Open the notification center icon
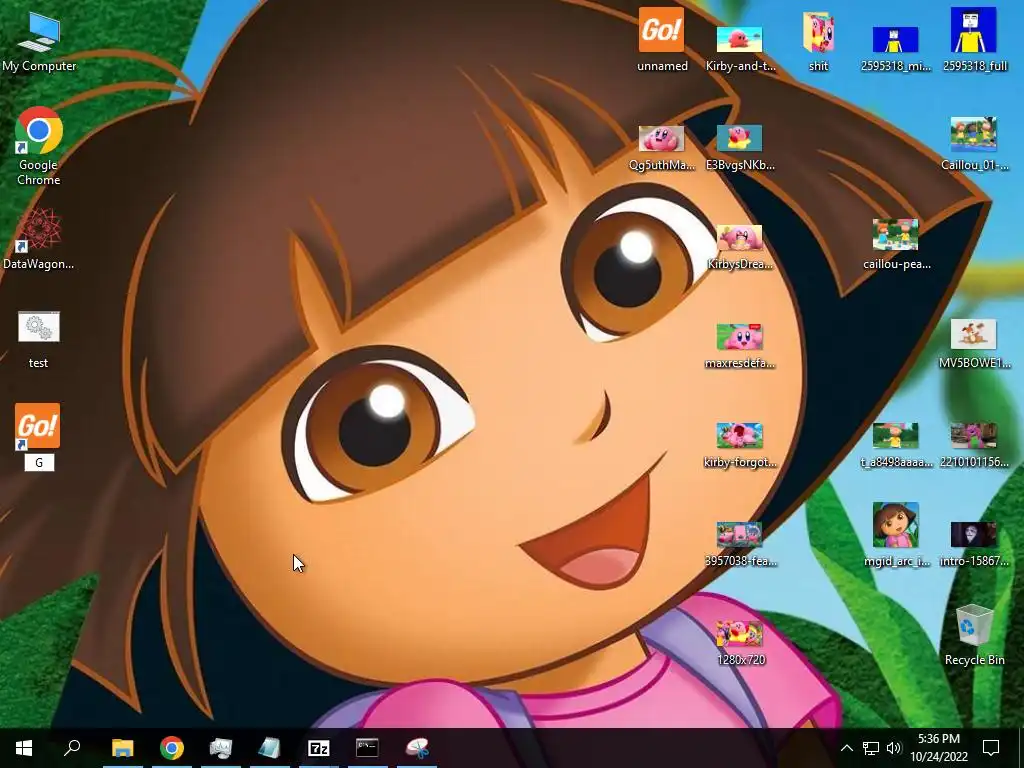Screen dimensions: 1024x768 tap(991, 748)
